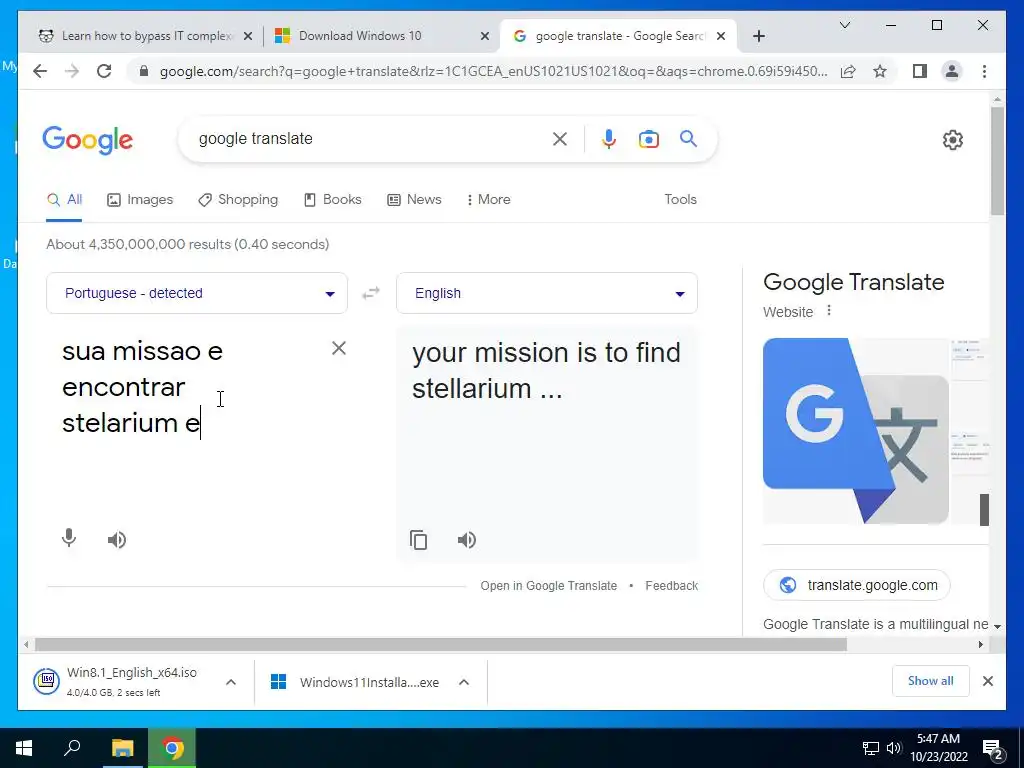Open translate.google.com link chip
The width and height of the screenshot is (1024, 768).
856,585
